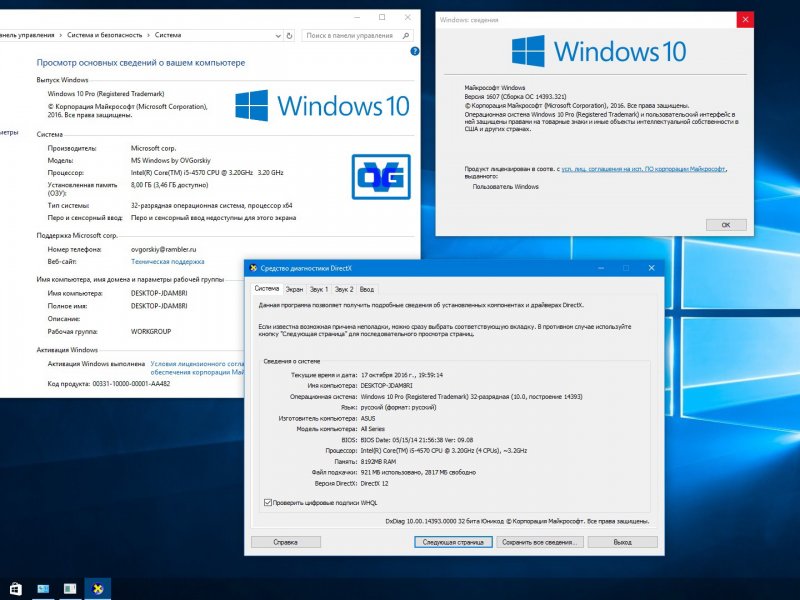Click '32-разрядная операционная система, процессор x64' text

pyautogui.click(x=212, y=206)
